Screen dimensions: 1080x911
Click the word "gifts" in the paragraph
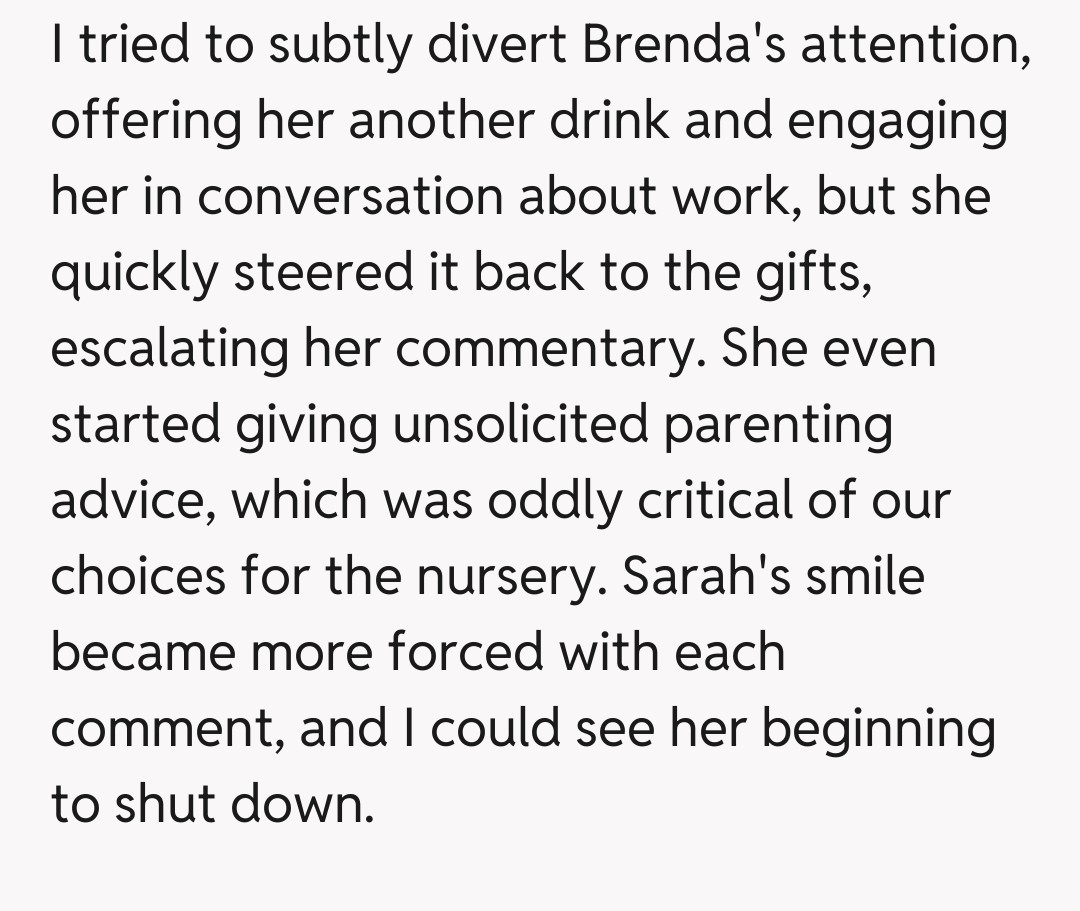[x=815, y=273]
